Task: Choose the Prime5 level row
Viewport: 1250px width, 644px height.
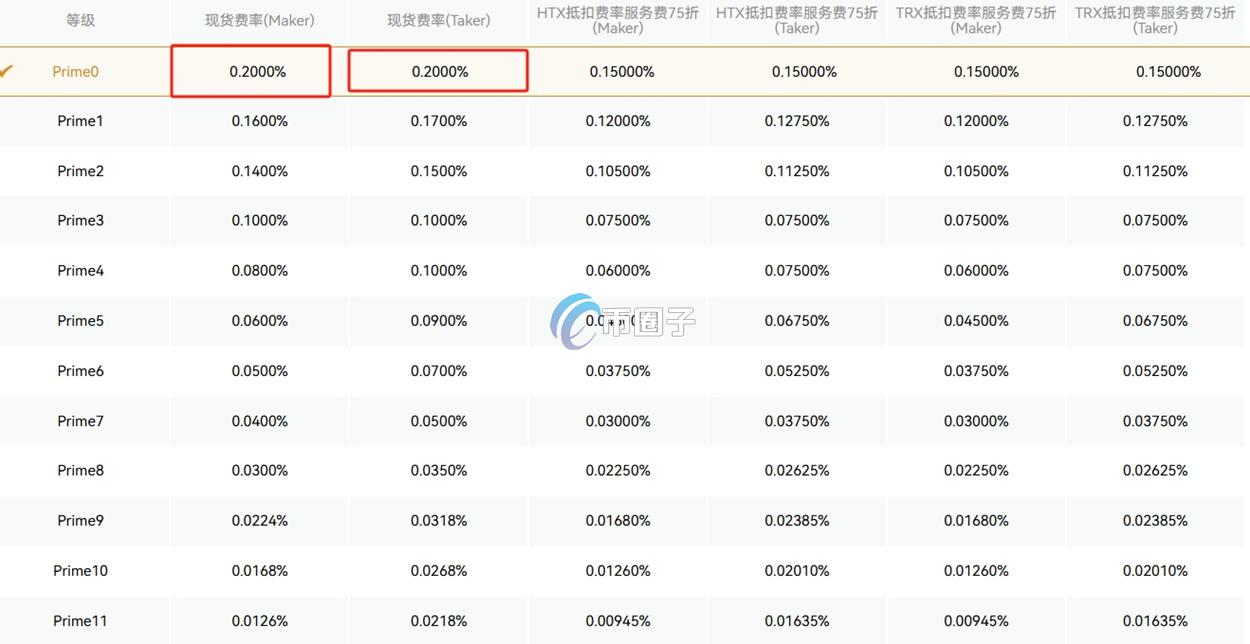Action: [80, 321]
